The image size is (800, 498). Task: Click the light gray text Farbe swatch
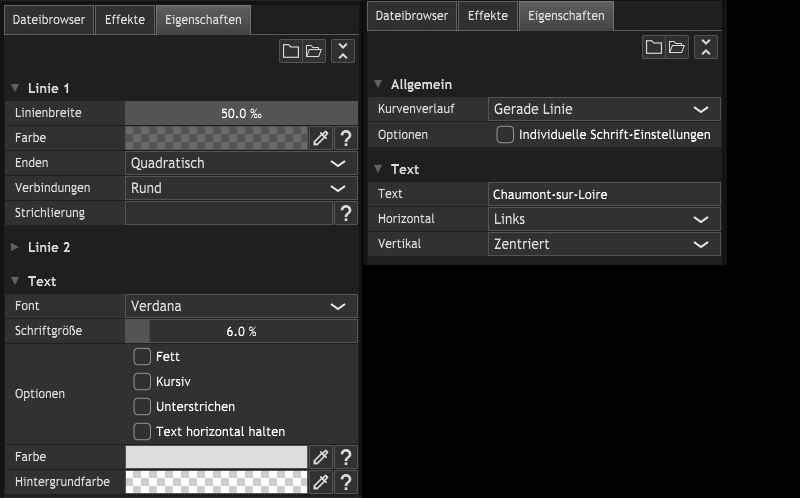click(216, 457)
